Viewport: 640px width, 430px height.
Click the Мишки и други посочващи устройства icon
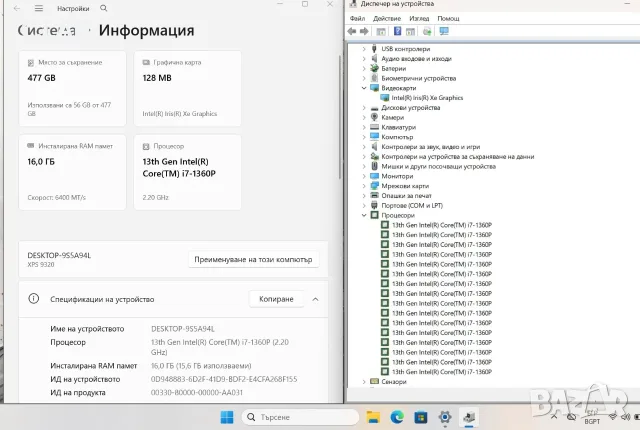[374, 166]
